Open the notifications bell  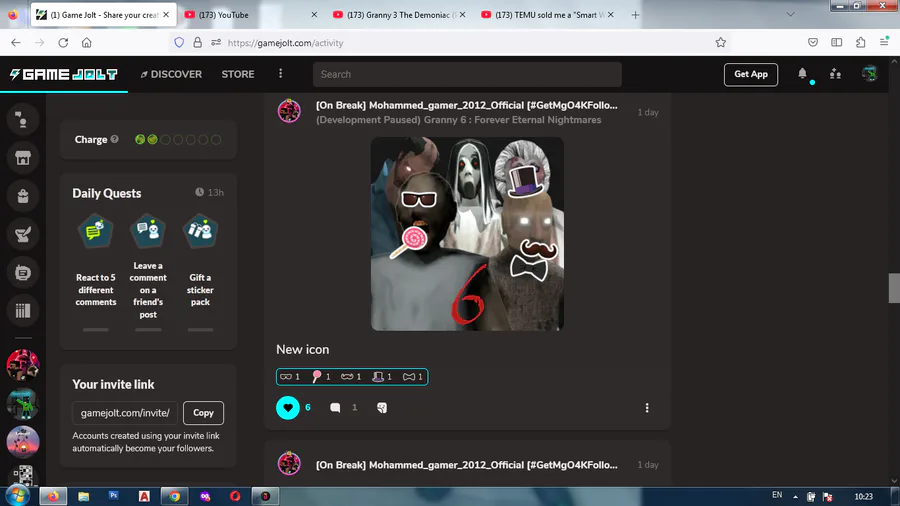point(802,73)
